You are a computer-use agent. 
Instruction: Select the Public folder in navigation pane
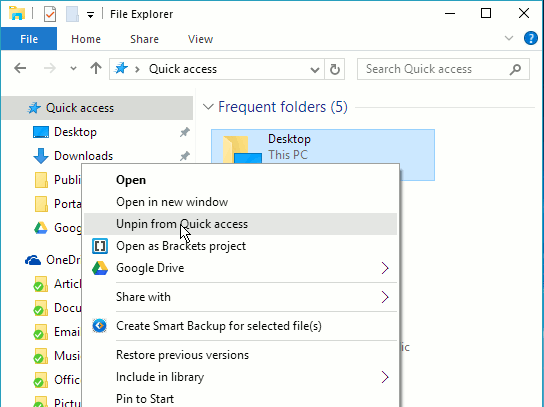tap(58, 180)
